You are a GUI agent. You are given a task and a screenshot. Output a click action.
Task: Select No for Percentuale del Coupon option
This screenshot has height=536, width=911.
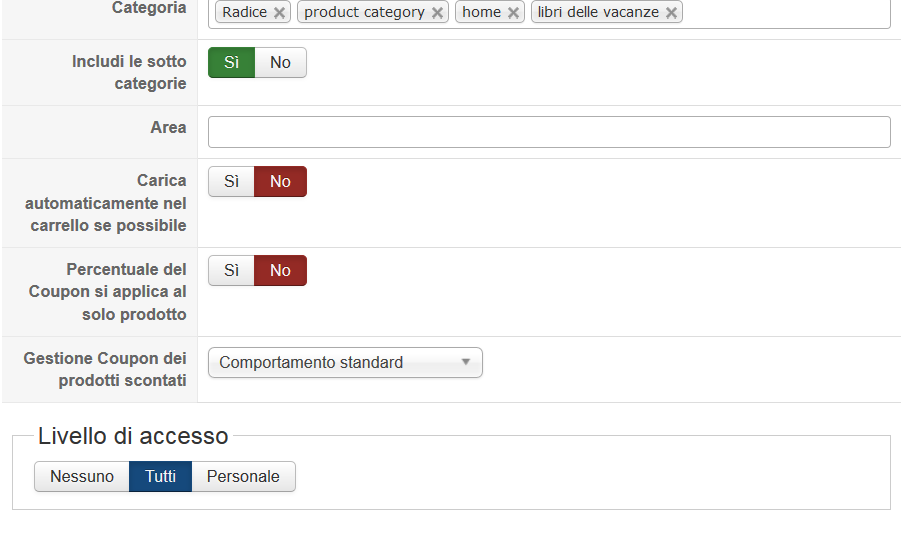point(280,271)
